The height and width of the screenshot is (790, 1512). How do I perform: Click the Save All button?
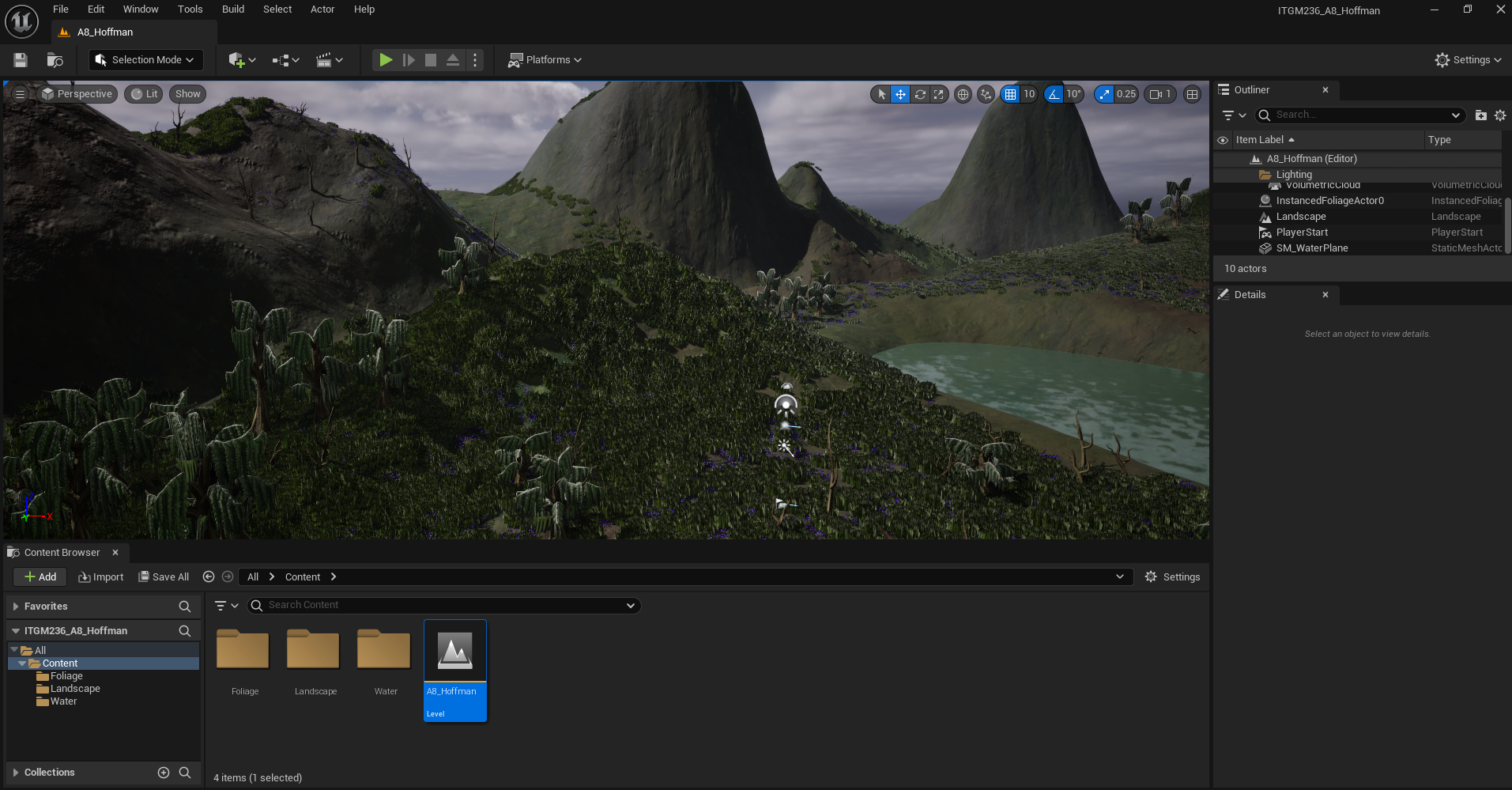pyautogui.click(x=164, y=577)
